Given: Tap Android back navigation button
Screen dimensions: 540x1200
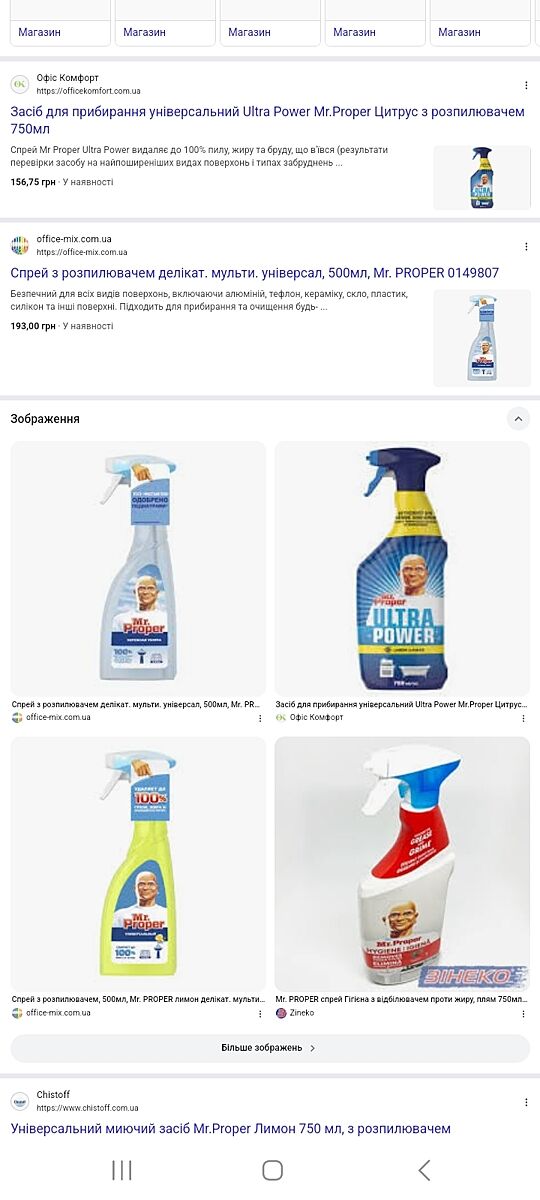Looking at the screenshot, I should click(x=424, y=1170).
